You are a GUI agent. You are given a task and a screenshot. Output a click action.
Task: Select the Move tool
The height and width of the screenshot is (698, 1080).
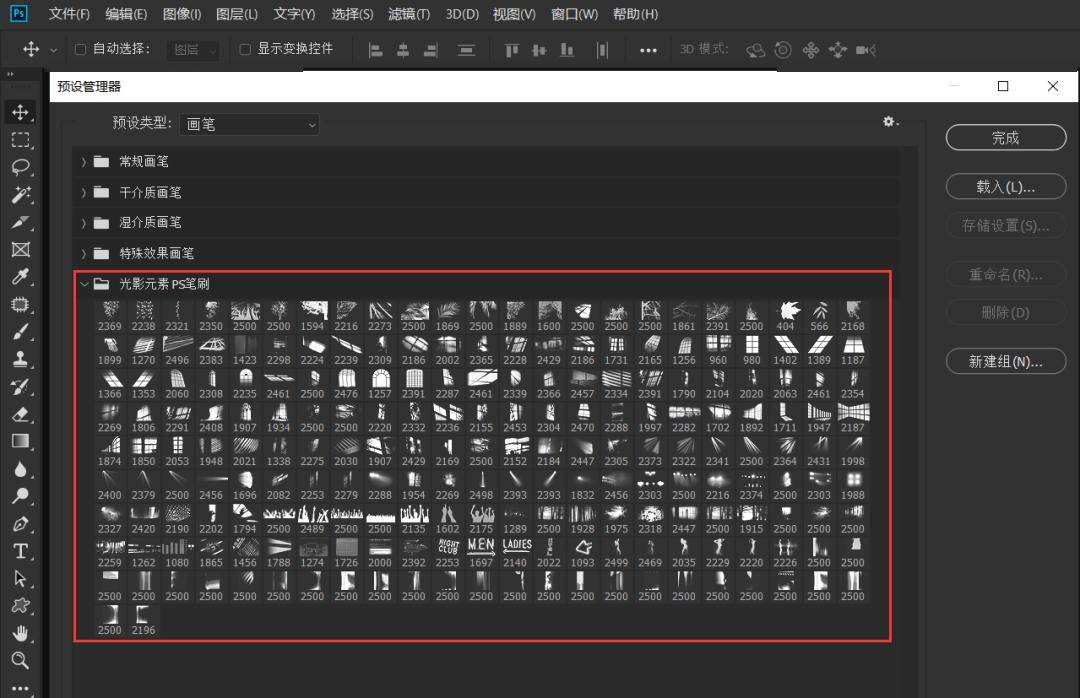click(x=22, y=112)
